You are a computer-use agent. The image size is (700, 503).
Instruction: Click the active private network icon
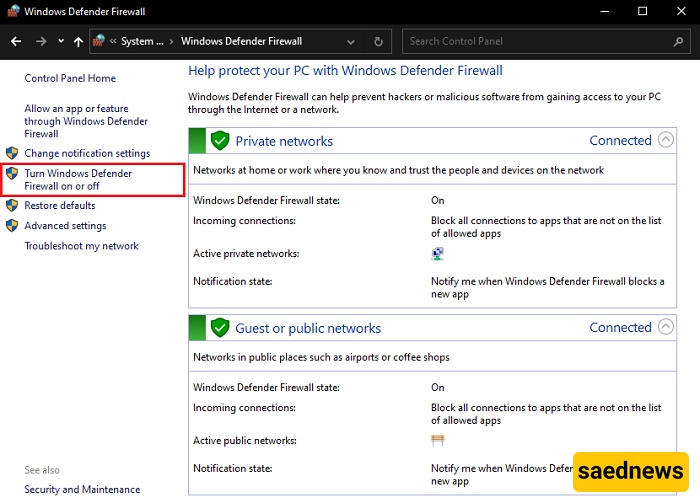click(438, 254)
